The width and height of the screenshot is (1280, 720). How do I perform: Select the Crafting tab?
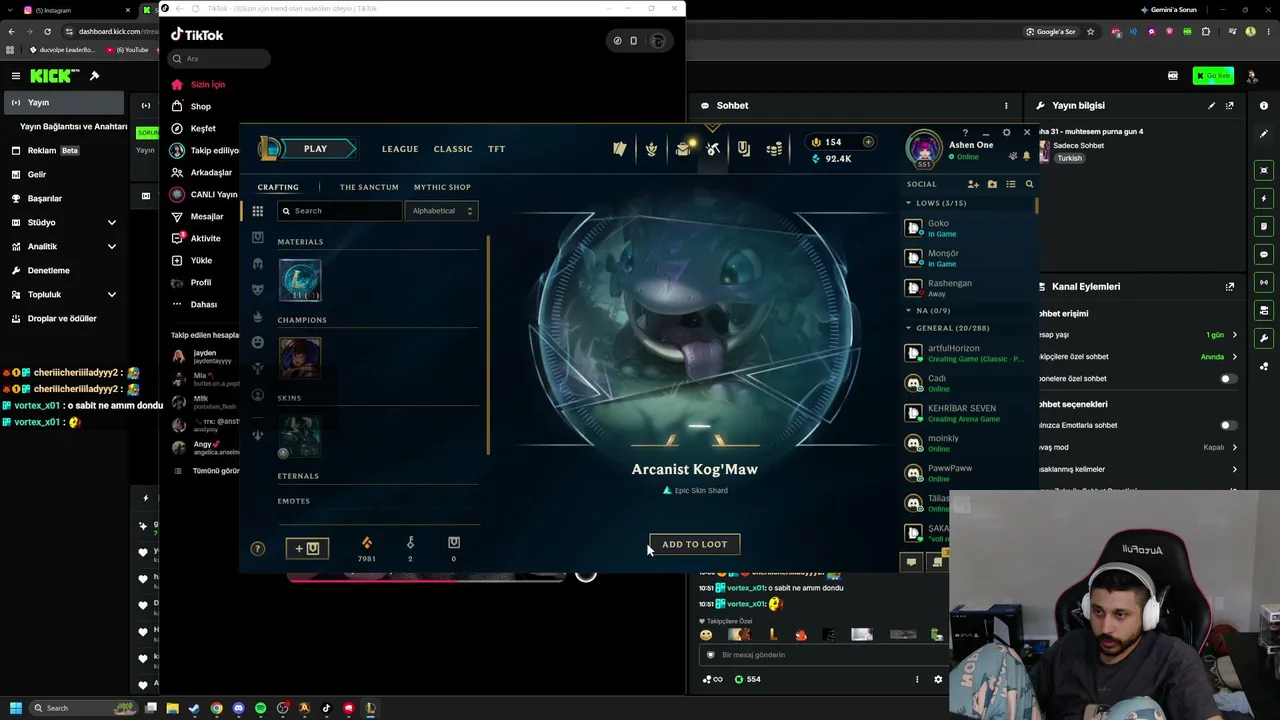coord(278,187)
